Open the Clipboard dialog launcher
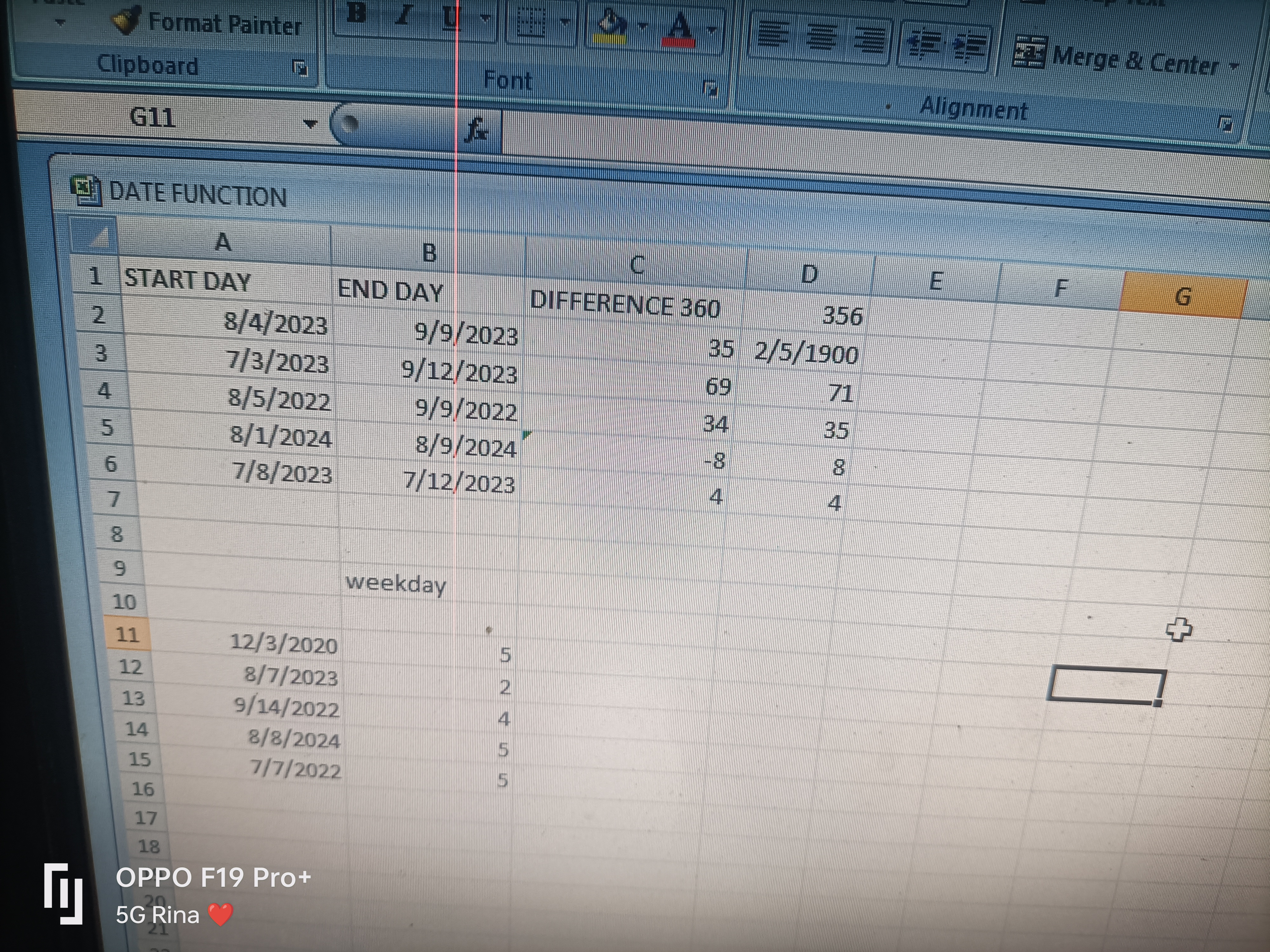 click(300, 68)
